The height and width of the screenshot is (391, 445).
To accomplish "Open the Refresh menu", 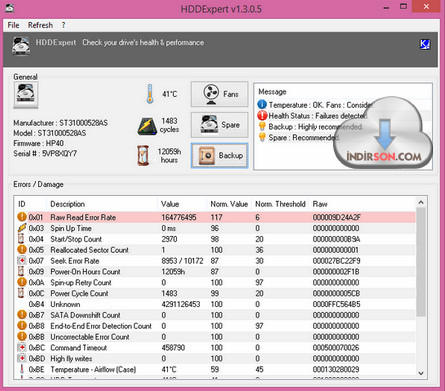I will [x=40, y=25].
